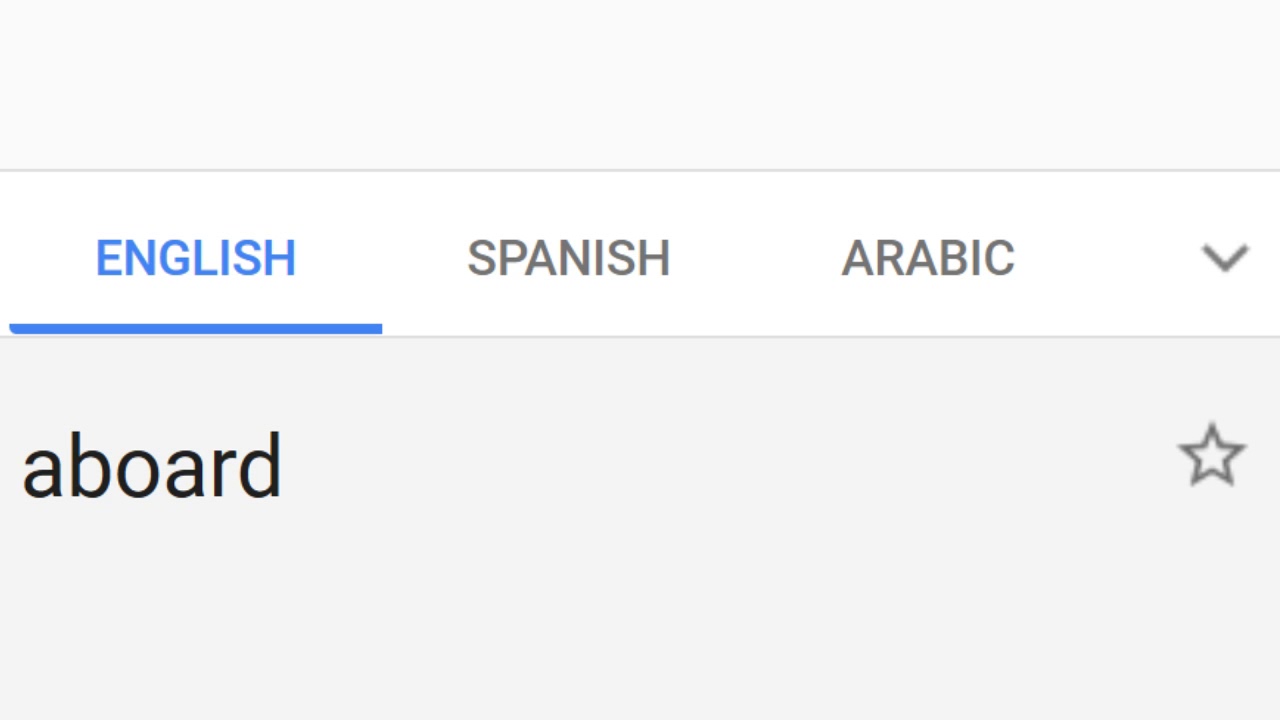Add "aboard" to the saved phrasebook
Screen dimensions: 1280x720
point(1212,456)
